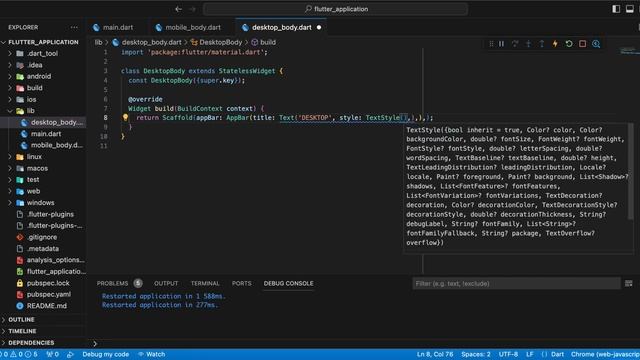Select the Debug Console panel tab

[288, 283]
